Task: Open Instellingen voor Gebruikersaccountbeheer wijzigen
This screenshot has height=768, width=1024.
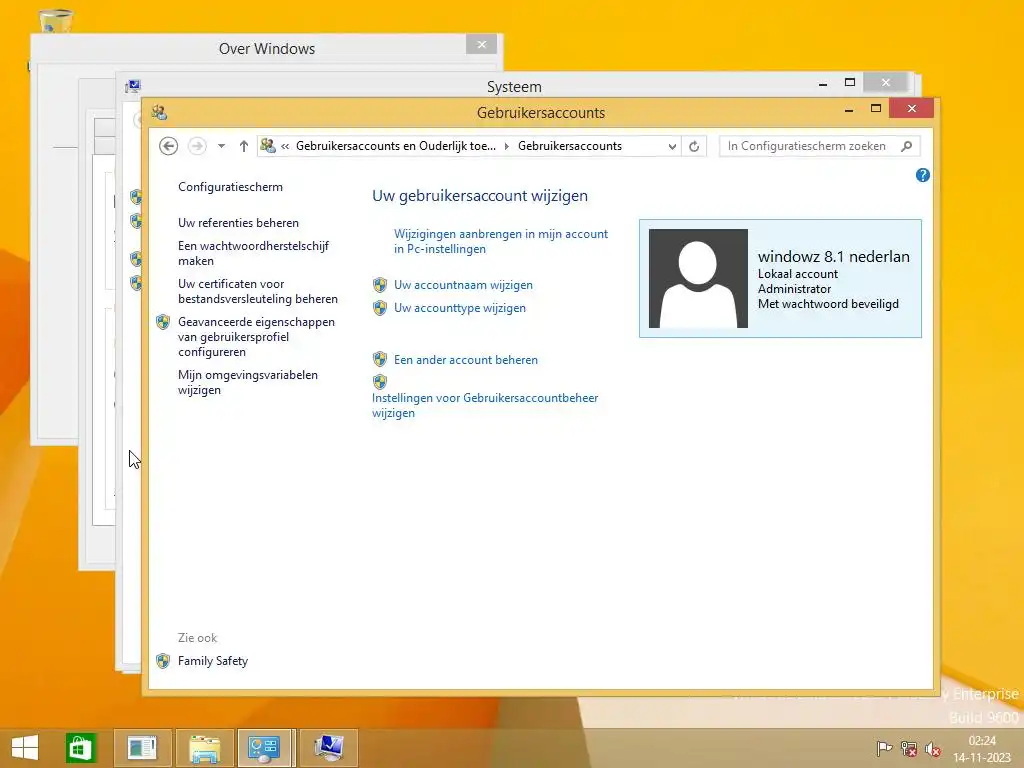Action: [485, 405]
